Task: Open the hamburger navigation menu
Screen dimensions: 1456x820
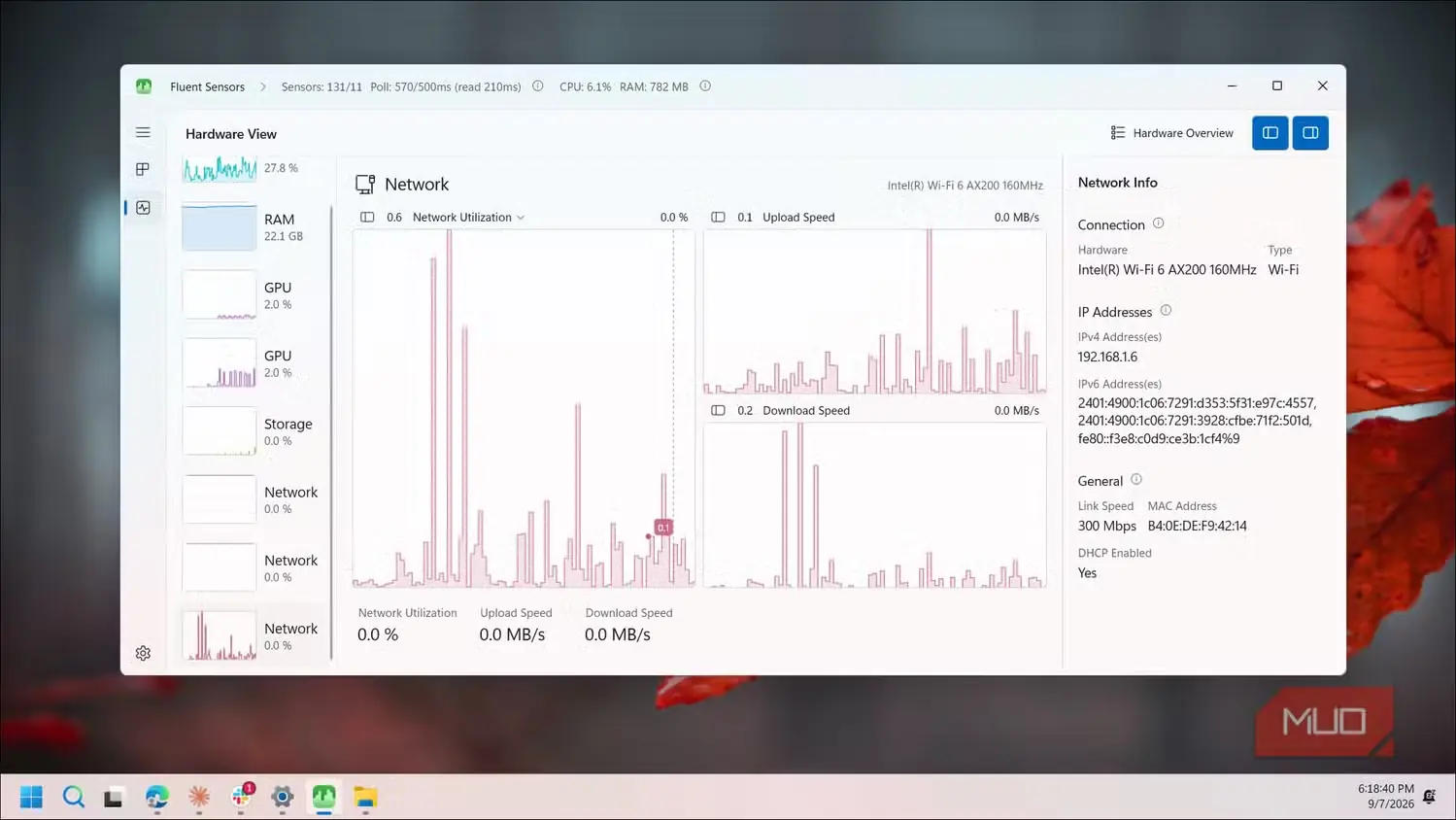Action: click(143, 132)
